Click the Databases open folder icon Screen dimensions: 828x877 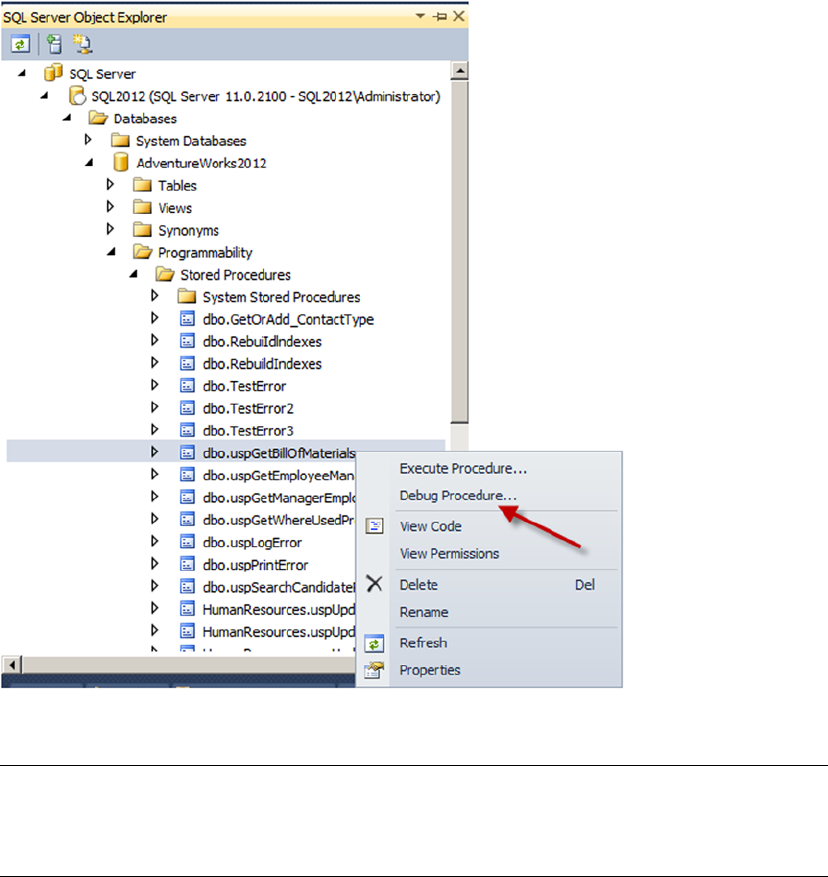coord(98,118)
